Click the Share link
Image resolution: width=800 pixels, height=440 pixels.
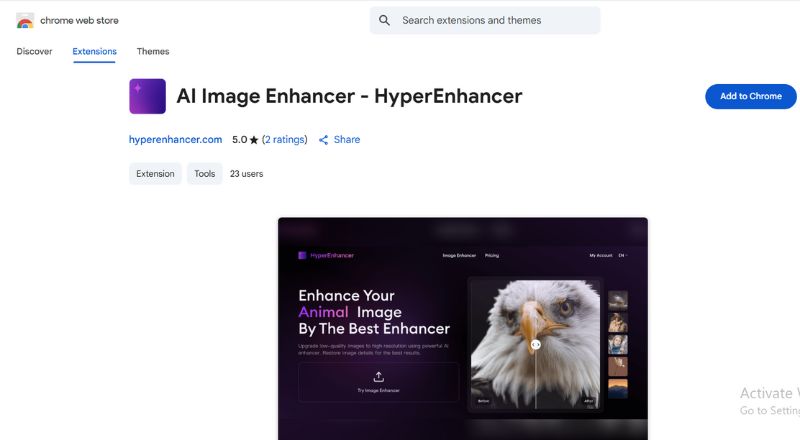coord(347,140)
